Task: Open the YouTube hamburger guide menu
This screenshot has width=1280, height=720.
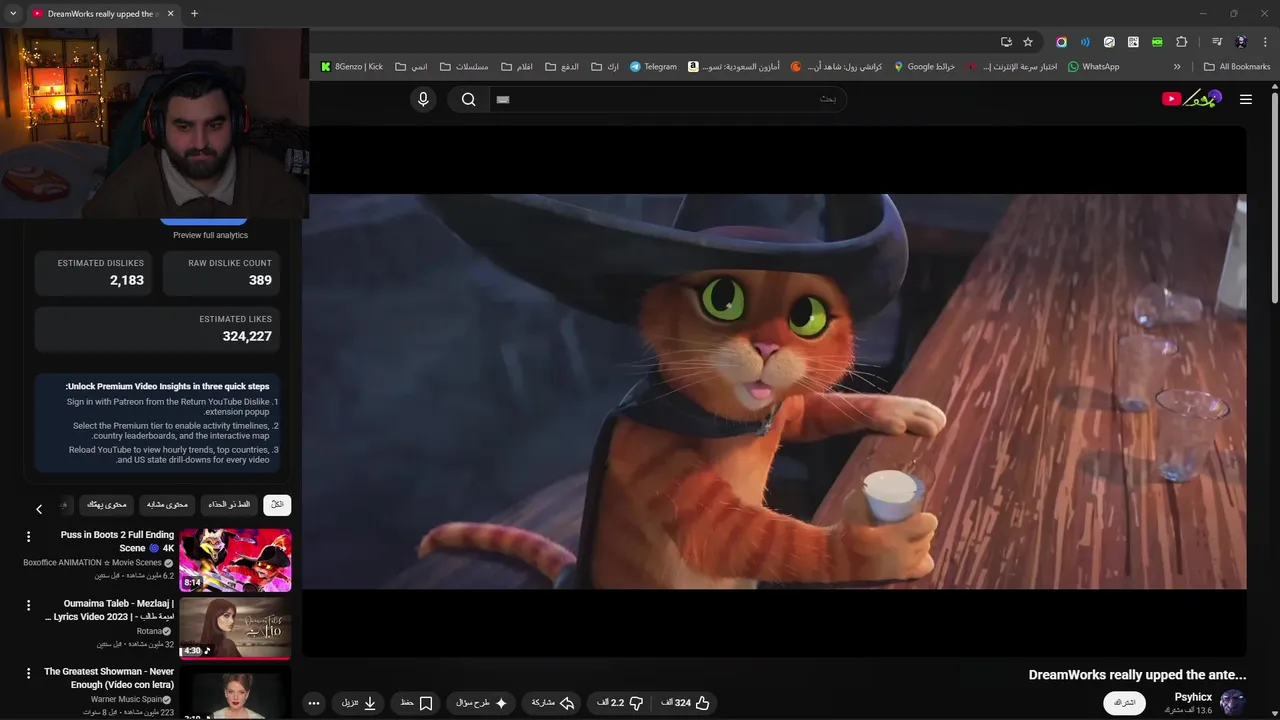Action: pyautogui.click(x=1245, y=99)
